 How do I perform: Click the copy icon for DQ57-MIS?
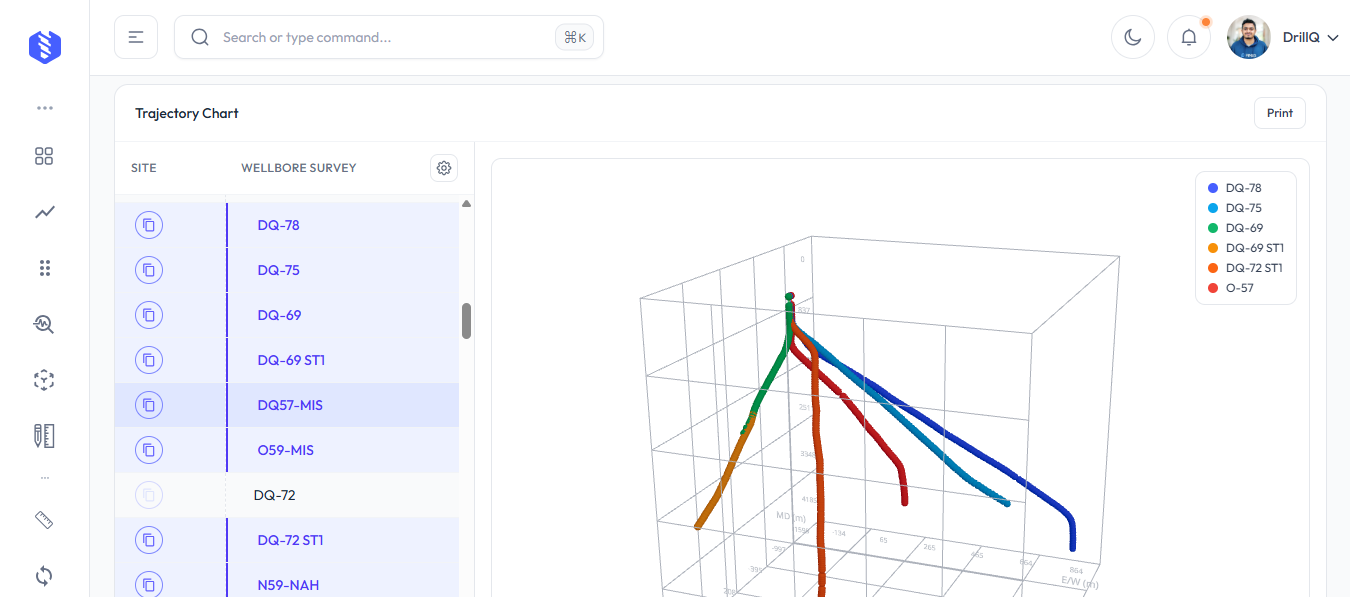(149, 405)
